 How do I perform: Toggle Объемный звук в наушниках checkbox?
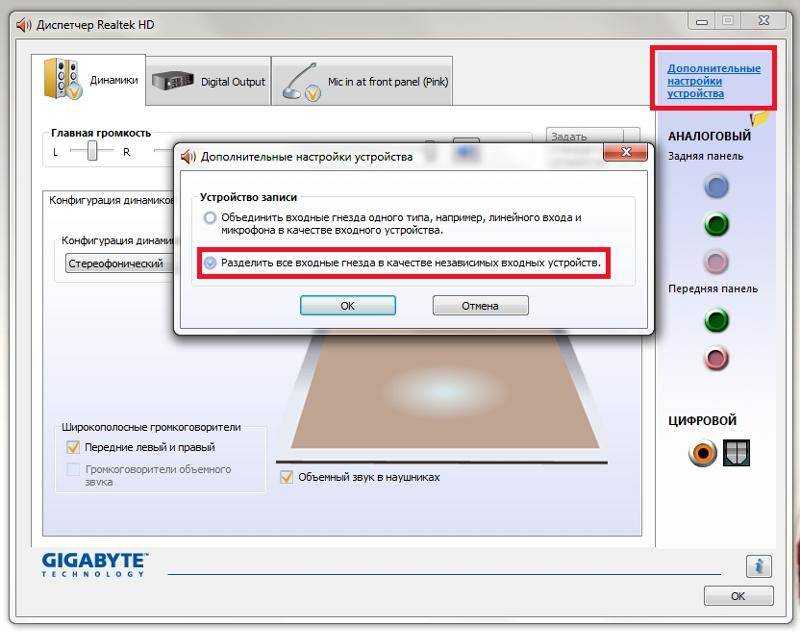(287, 477)
